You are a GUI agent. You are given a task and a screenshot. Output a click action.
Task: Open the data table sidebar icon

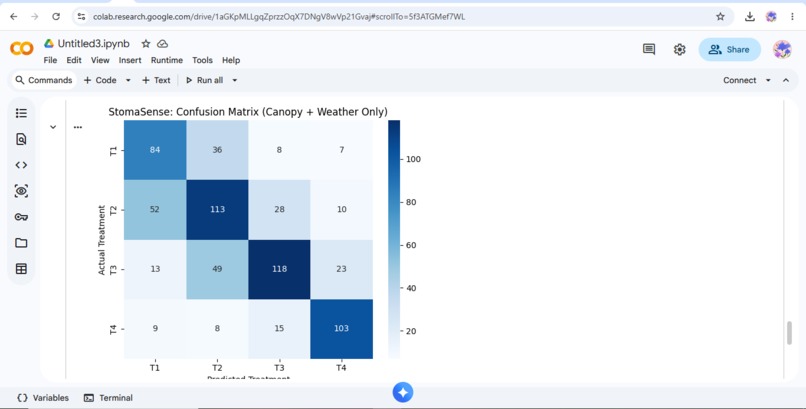pyautogui.click(x=21, y=269)
